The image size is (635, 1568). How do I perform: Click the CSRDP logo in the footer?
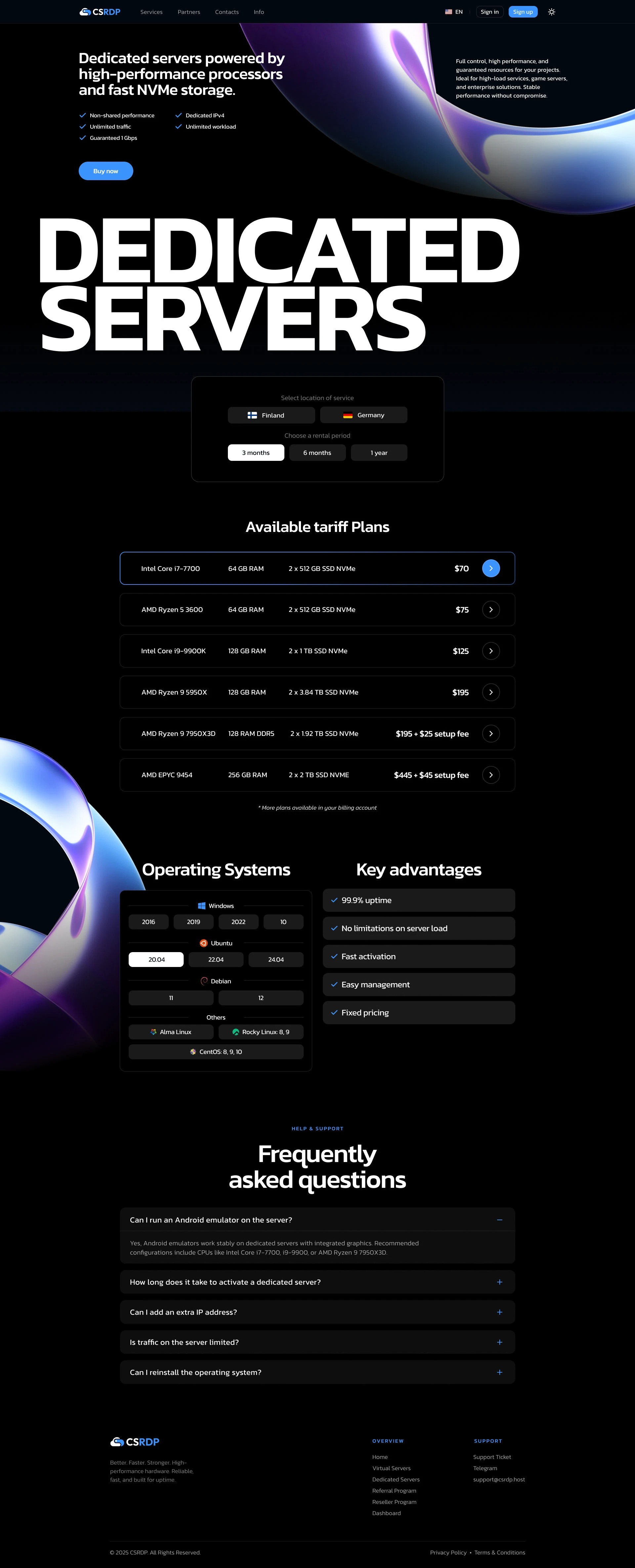pos(135,1442)
